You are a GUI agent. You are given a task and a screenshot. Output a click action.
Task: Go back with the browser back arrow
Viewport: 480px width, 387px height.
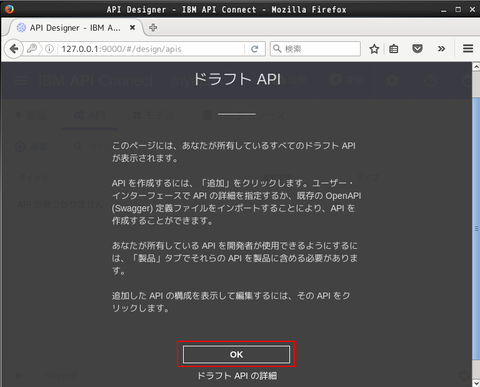(14, 49)
